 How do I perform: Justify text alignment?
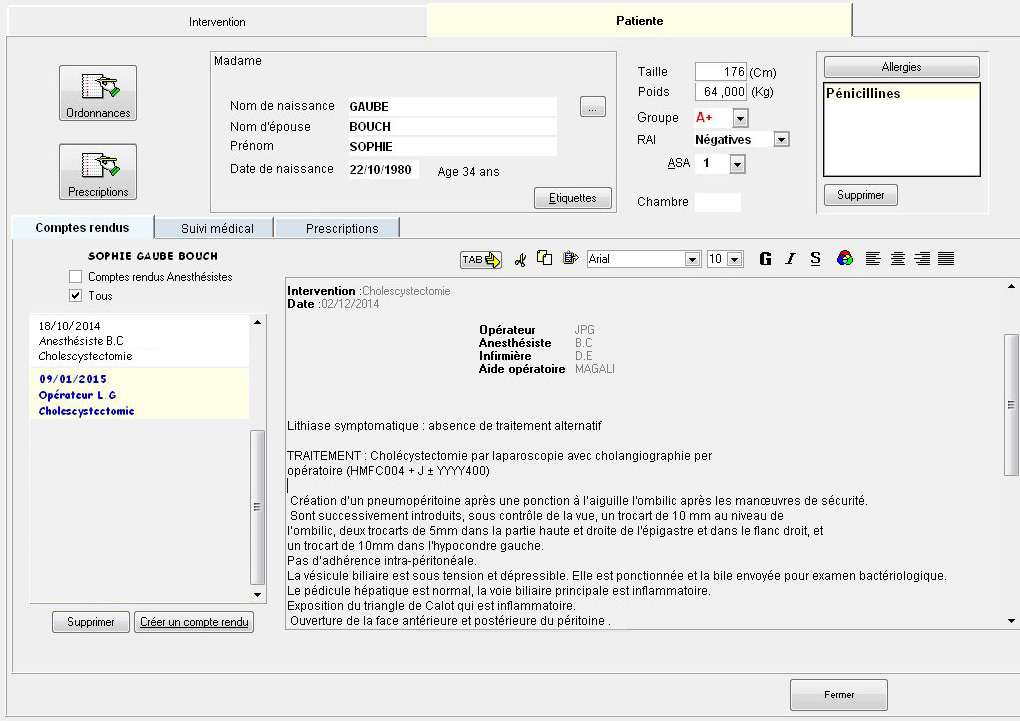click(946, 259)
